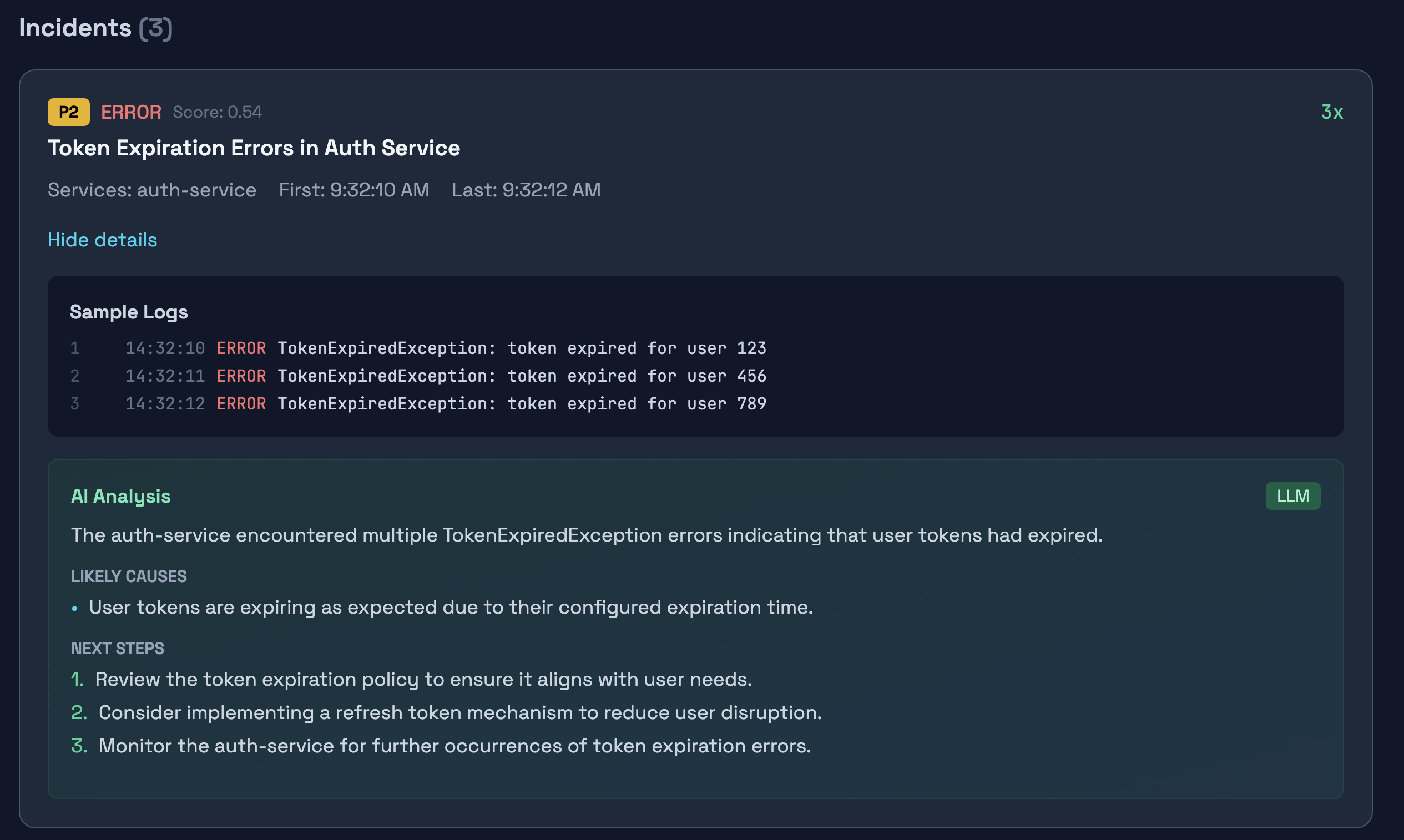Click the LIKELY CAUSES section label
Image resolution: width=1404 pixels, height=840 pixels.
coord(129,576)
